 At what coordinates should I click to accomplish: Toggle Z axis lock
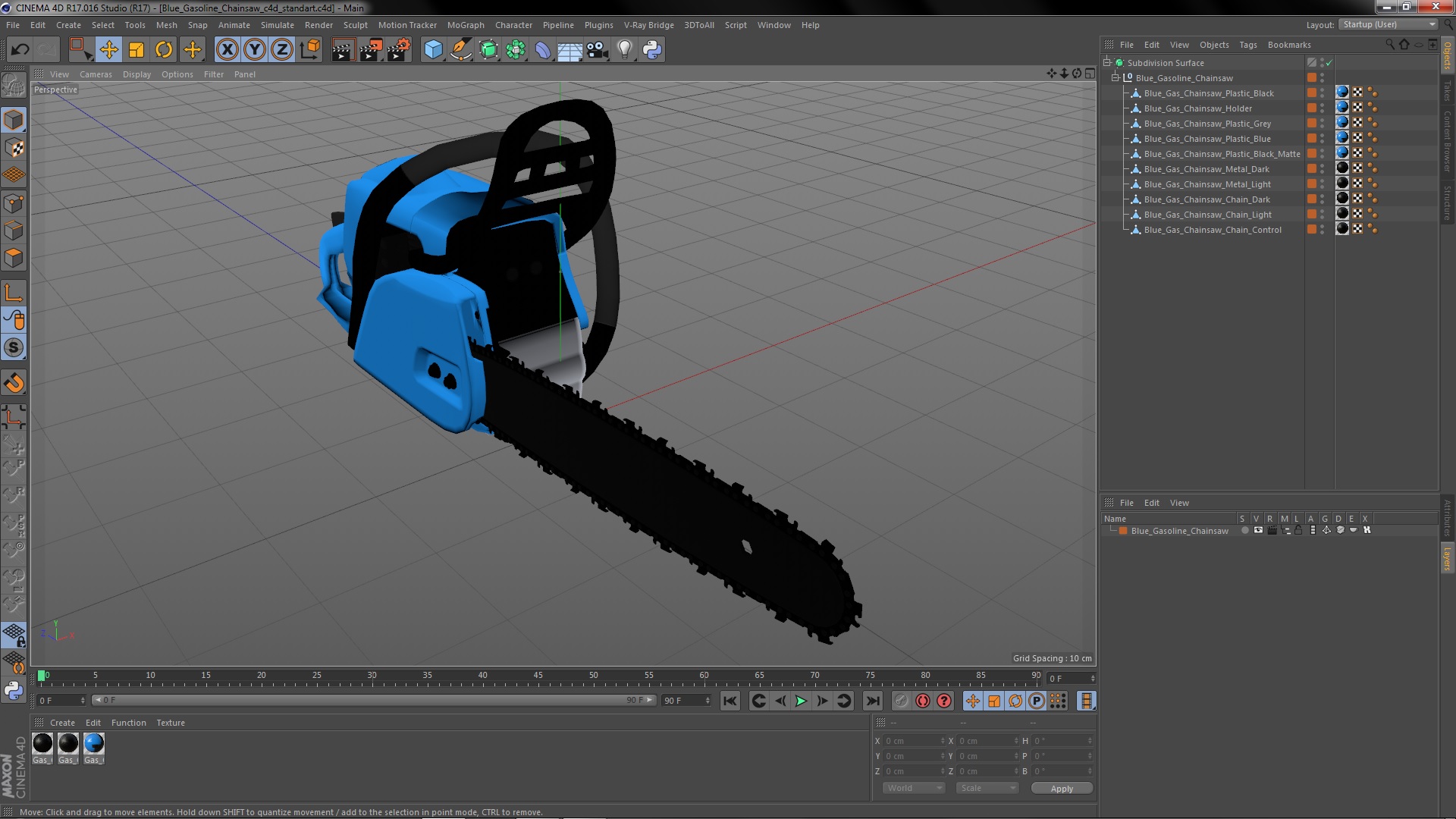[x=282, y=50]
